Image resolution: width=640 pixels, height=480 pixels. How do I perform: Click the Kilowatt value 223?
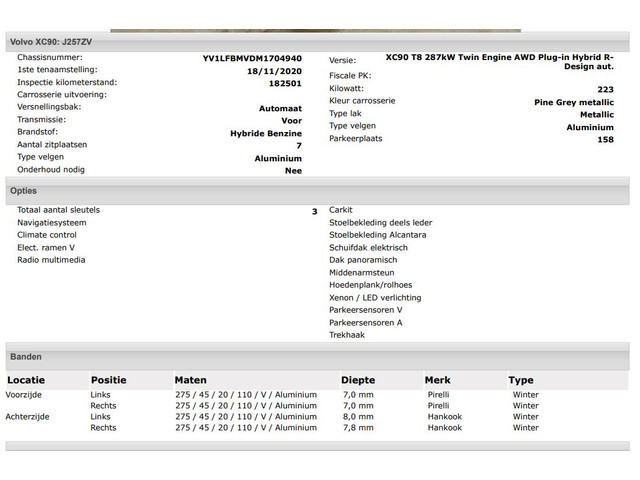[605, 89]
